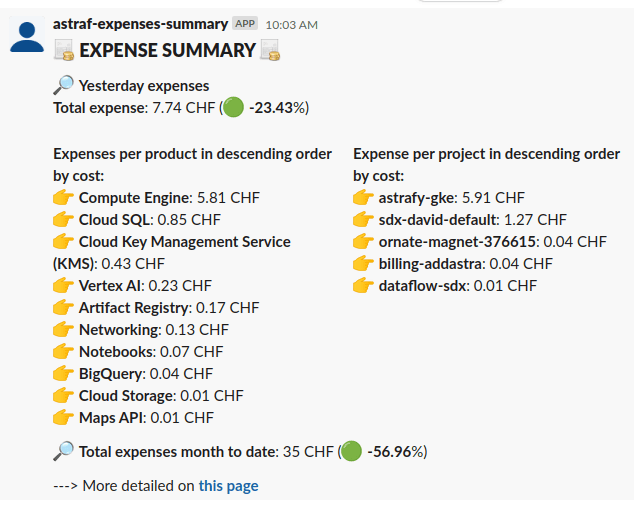Click pointing hand emoji for Cloud Key Management
Screen dimensions: 634x506
coord(63,242)
